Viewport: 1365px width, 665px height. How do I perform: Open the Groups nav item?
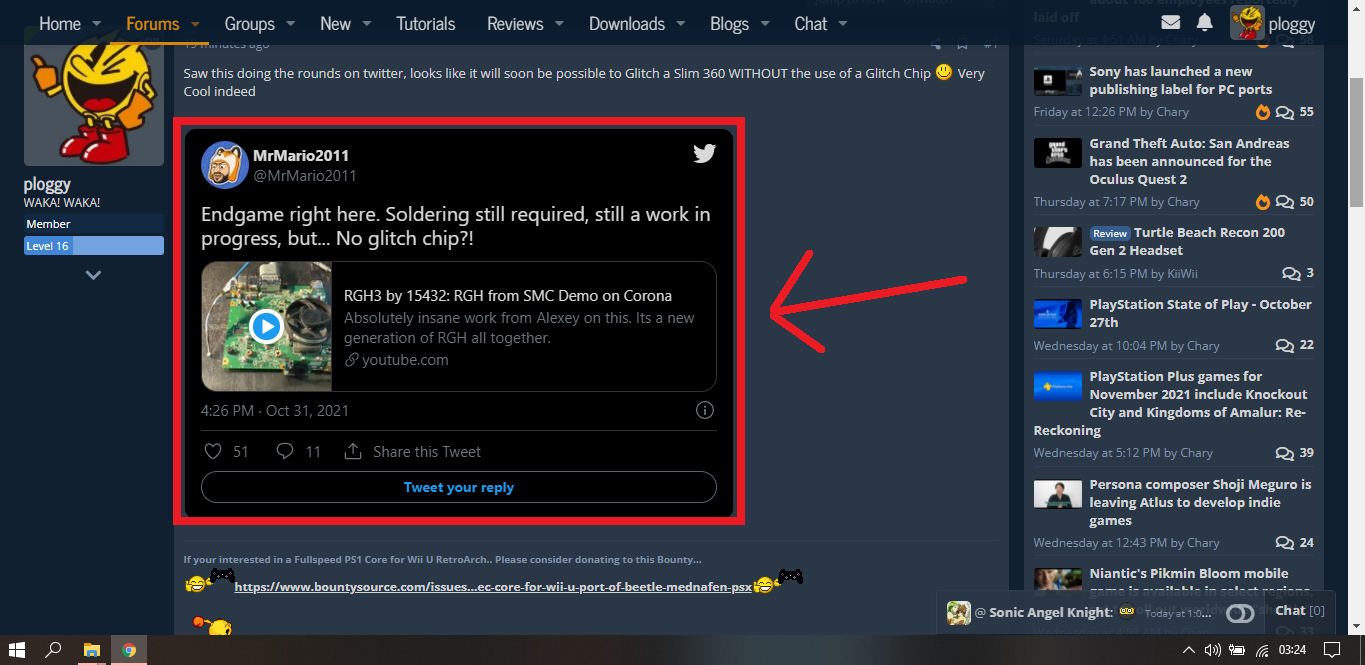(250, 23)
